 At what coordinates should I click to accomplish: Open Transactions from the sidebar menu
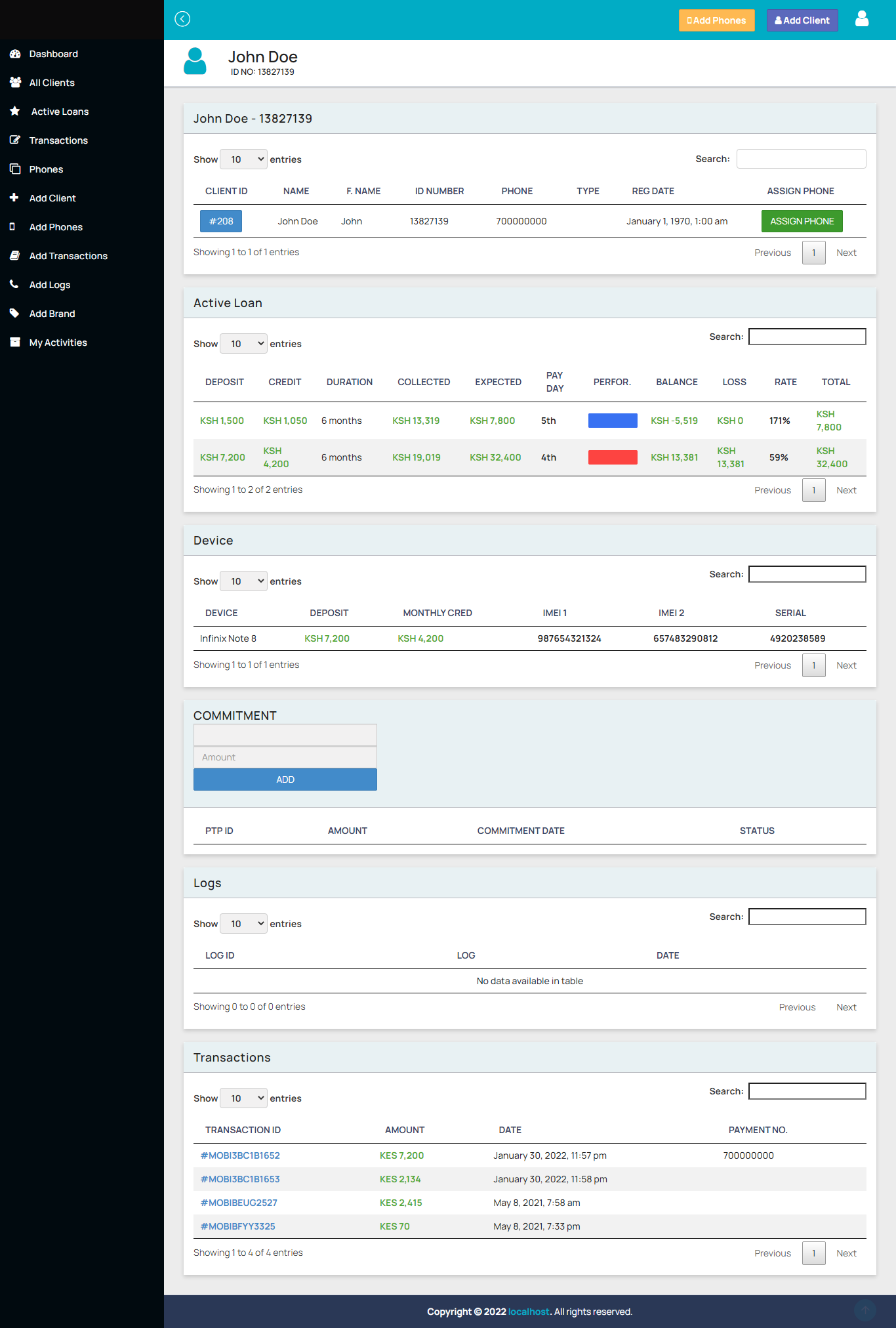click(x=58, y=140)
